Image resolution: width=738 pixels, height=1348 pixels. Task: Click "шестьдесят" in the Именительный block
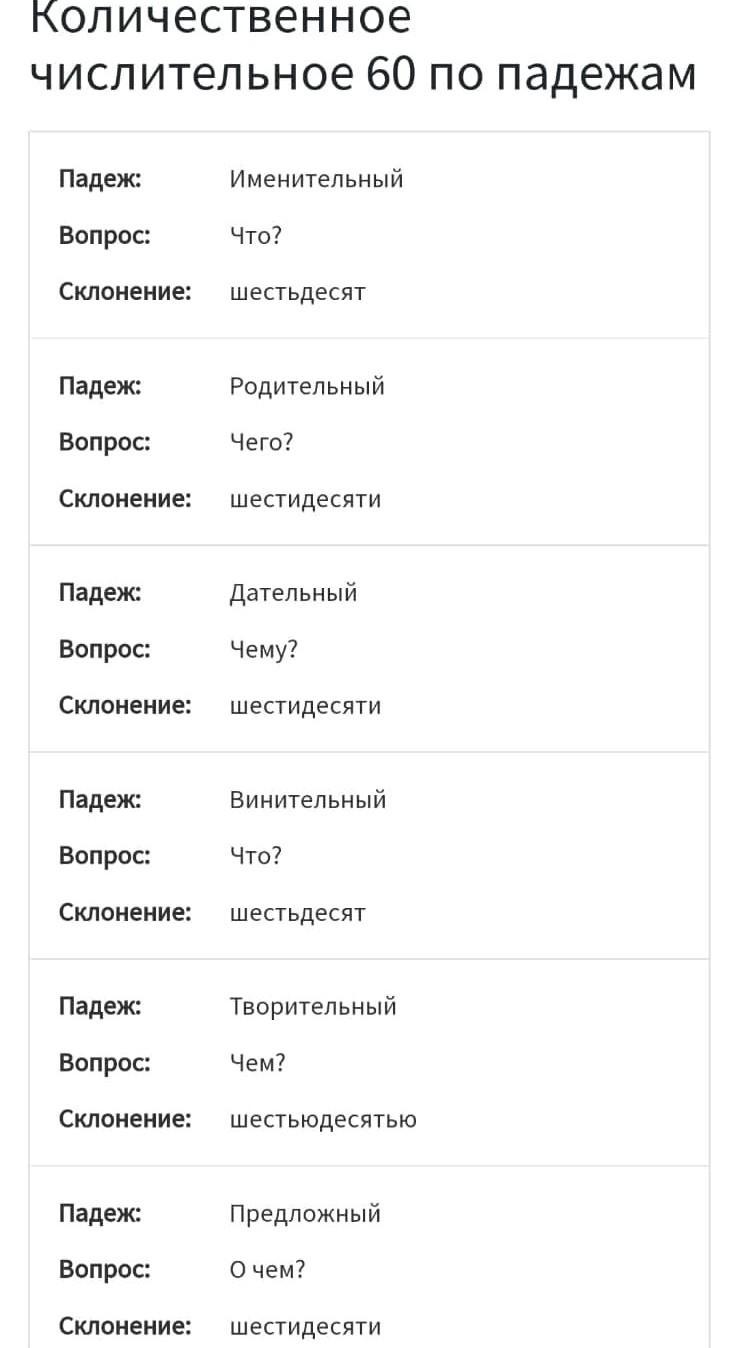pyautogui.click(x=298, y=293)
